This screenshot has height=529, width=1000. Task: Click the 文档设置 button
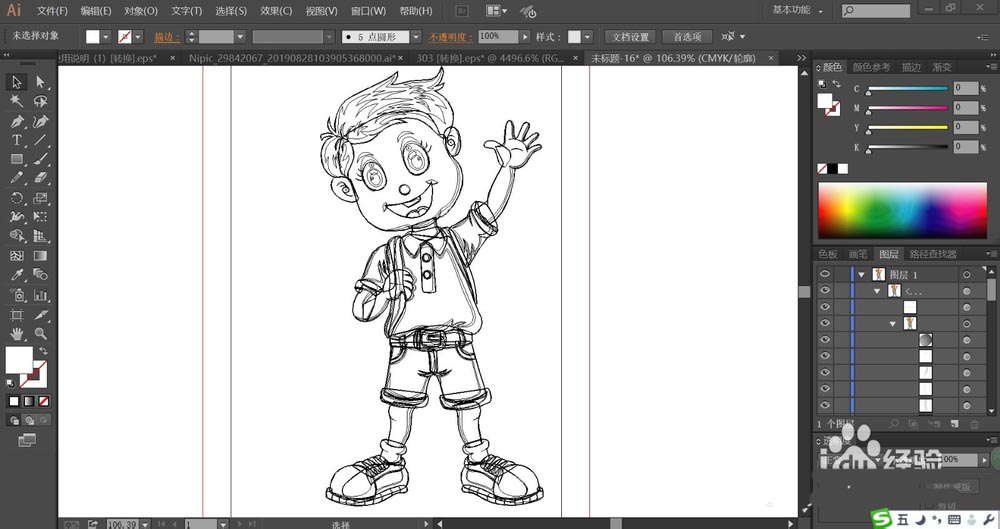pos(630,37)
